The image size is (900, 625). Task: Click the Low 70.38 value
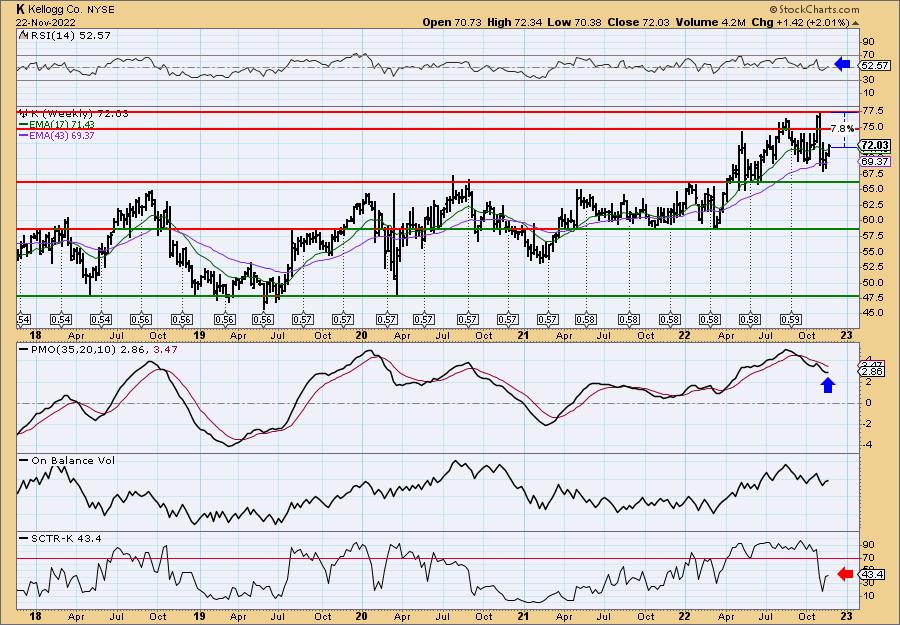pyautogui.click(x=573, y=22)
